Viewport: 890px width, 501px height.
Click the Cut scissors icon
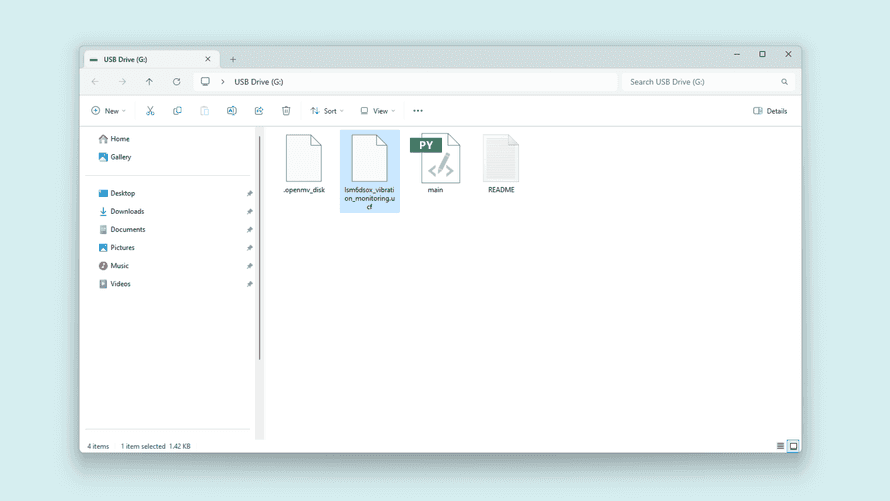150,111
